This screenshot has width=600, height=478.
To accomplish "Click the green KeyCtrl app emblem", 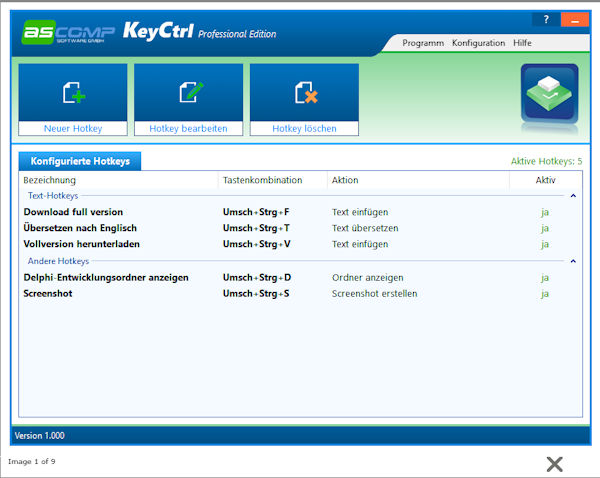I will point(549,93).
